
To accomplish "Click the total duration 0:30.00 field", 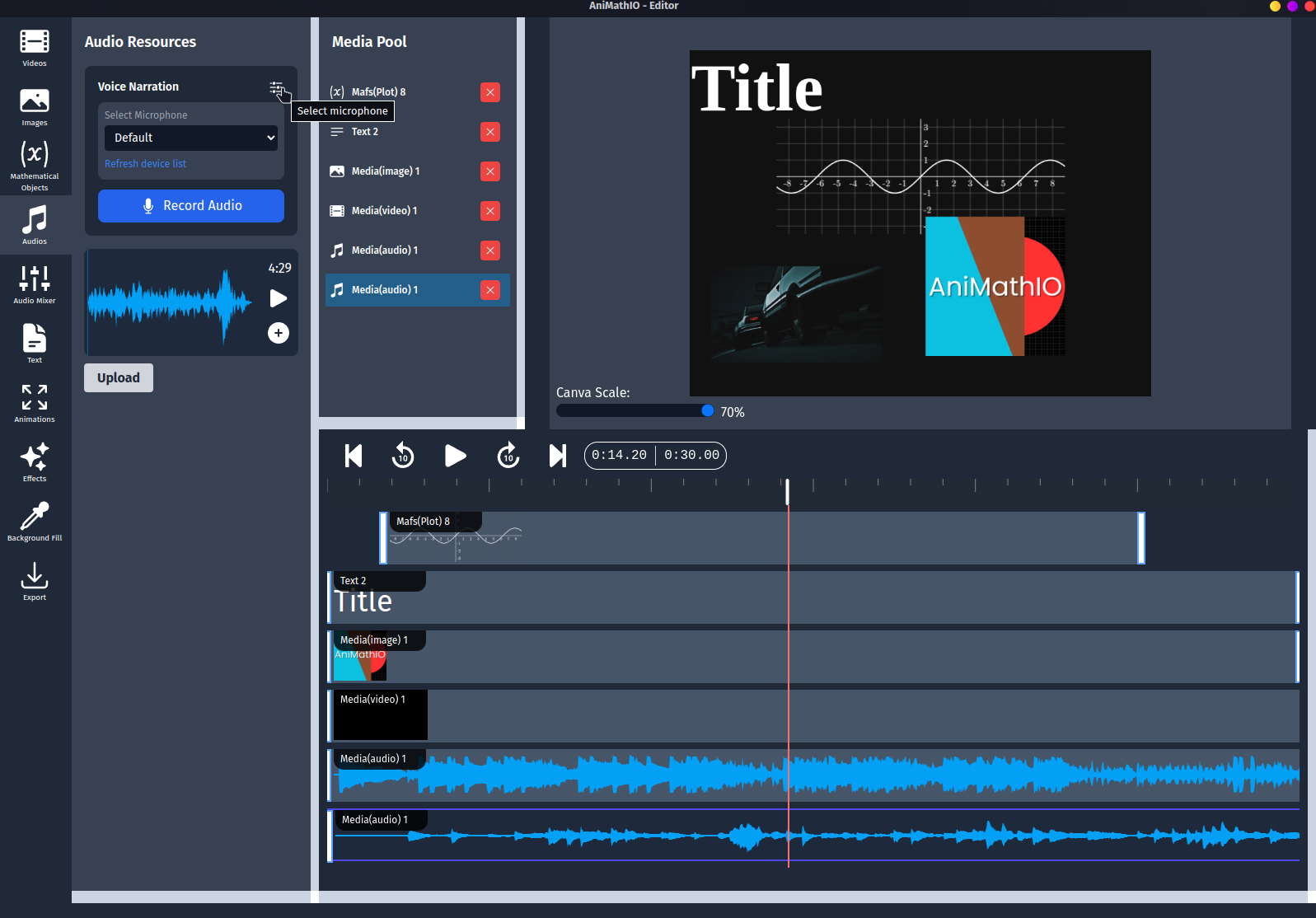I will pyautogui.click(x=692, y=455).
